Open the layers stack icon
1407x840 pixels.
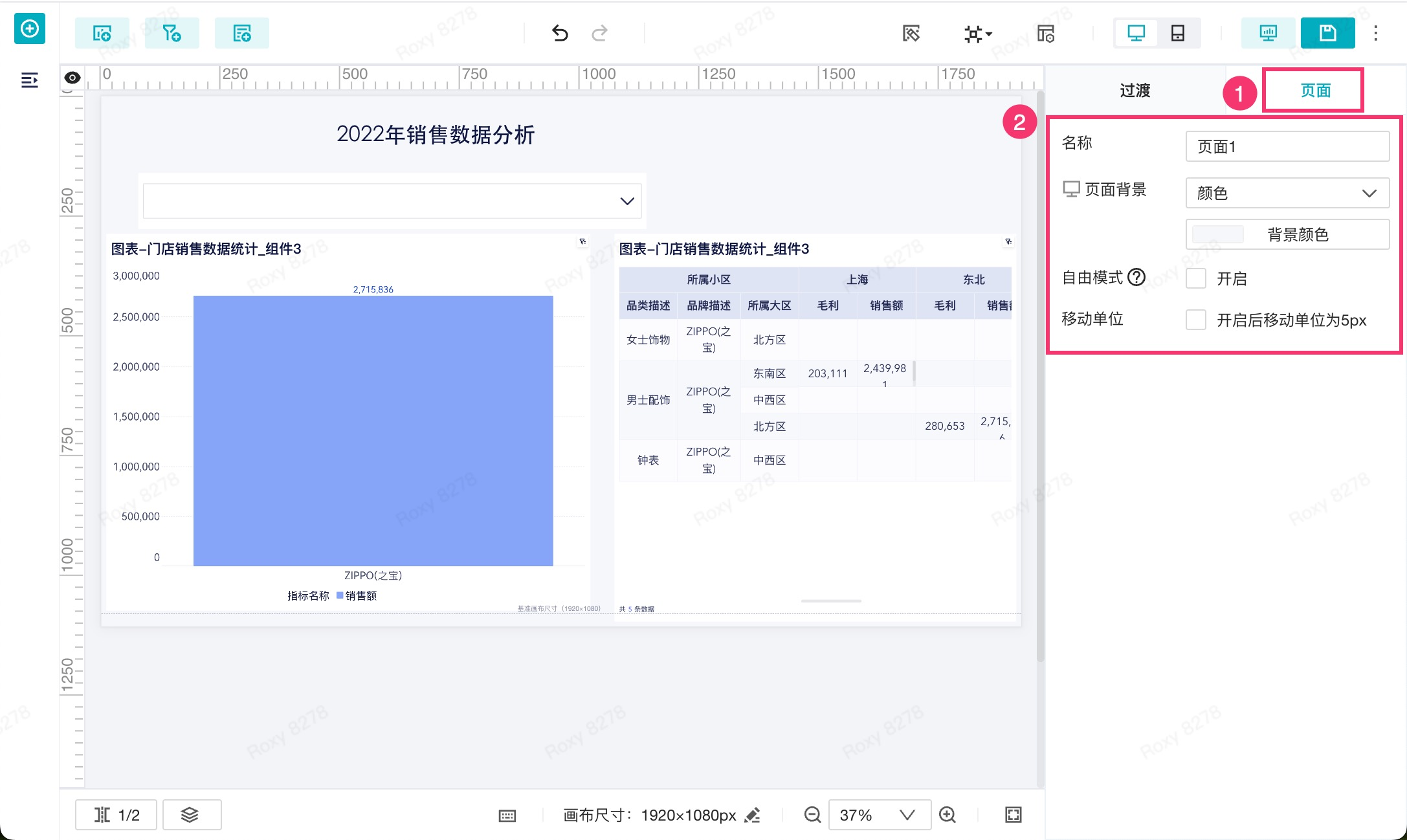(x=190, y=815)
